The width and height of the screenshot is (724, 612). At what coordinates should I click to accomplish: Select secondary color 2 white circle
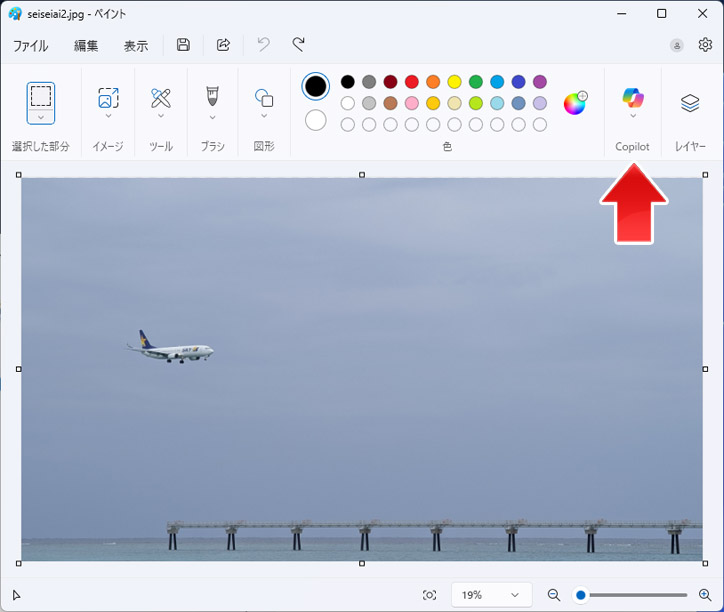[x=315, y=120]
